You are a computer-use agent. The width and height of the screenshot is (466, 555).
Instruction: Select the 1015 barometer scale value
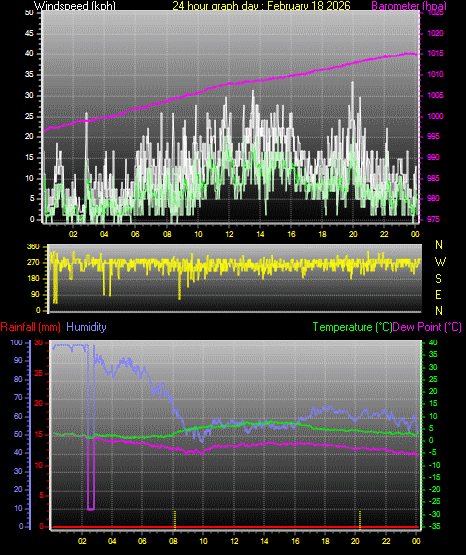(435, 53)
